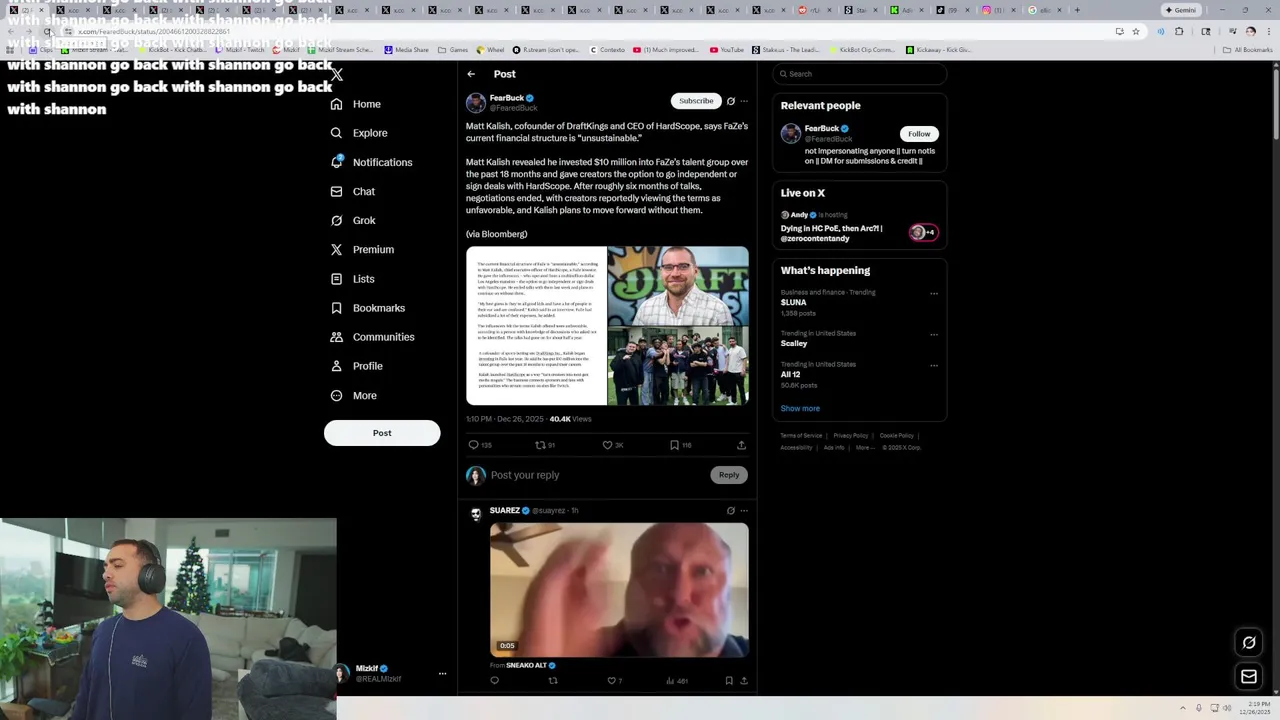Open Home in the X sidebar
Screen dimensions: 1280x720
(356, 104)
